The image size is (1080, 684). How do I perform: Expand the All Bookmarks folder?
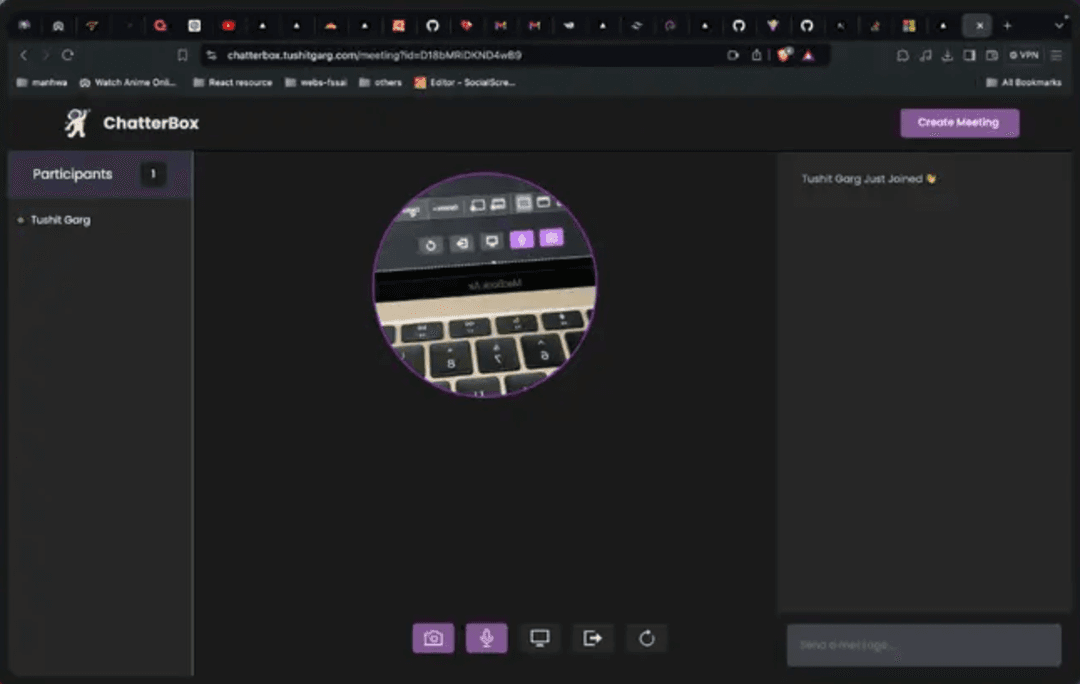point(1023,82)
